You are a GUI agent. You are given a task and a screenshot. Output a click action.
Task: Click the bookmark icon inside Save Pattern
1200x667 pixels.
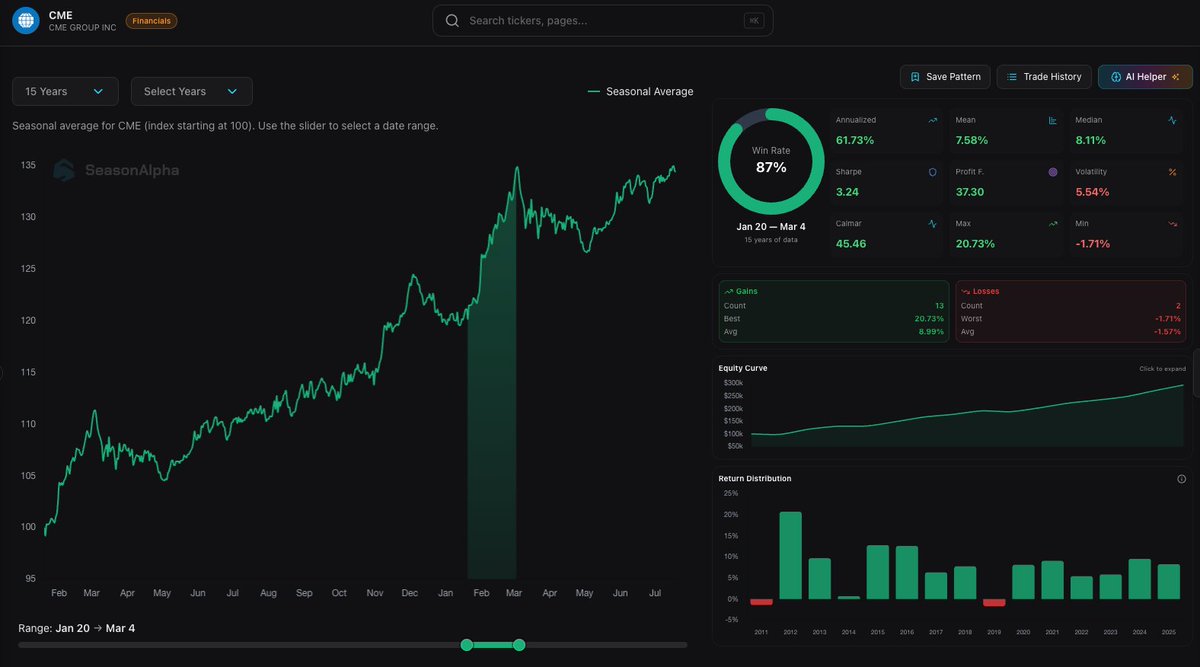pyautogui.click(x=916, y=76)
